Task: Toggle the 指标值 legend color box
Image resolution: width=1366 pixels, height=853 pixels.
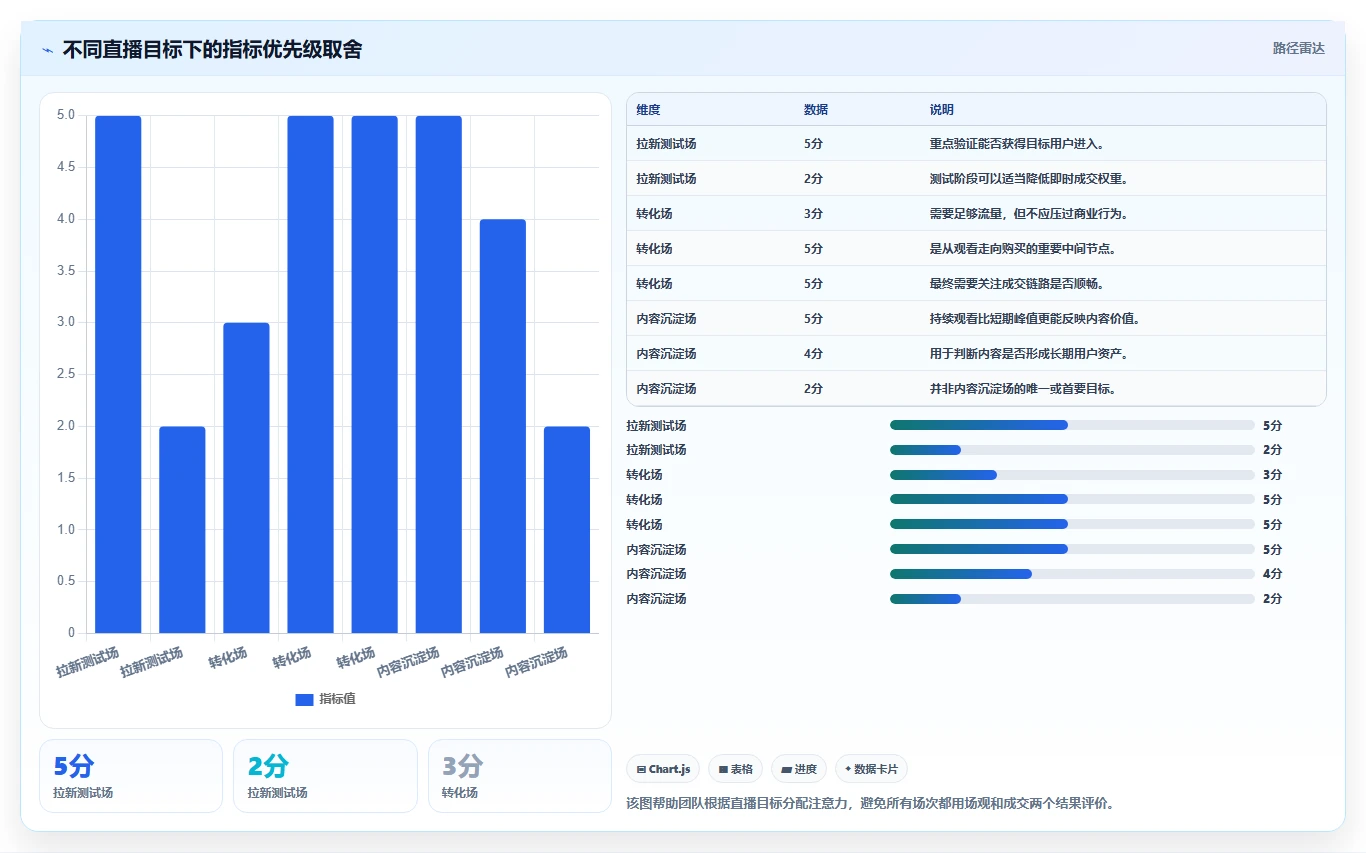Action: point(304,699)
